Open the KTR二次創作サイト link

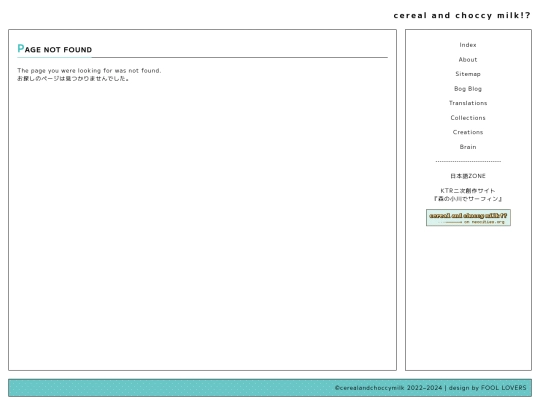click(x=468, y=195)
